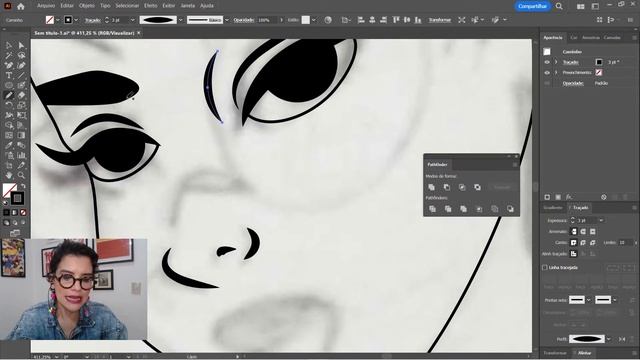The image size is (640, 360).
Task: Click the Traçado label in control bar
Action: coord(93,20)
